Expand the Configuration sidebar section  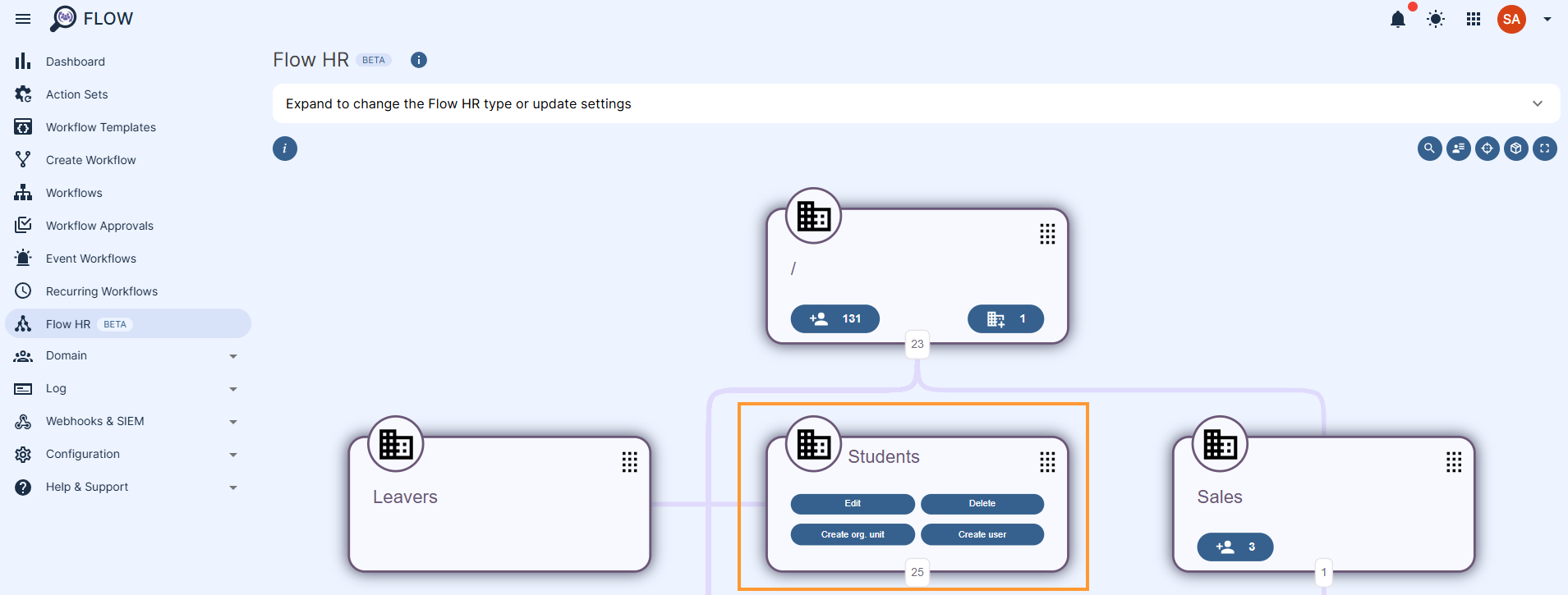pyautogui.click(x=232, y=455)
